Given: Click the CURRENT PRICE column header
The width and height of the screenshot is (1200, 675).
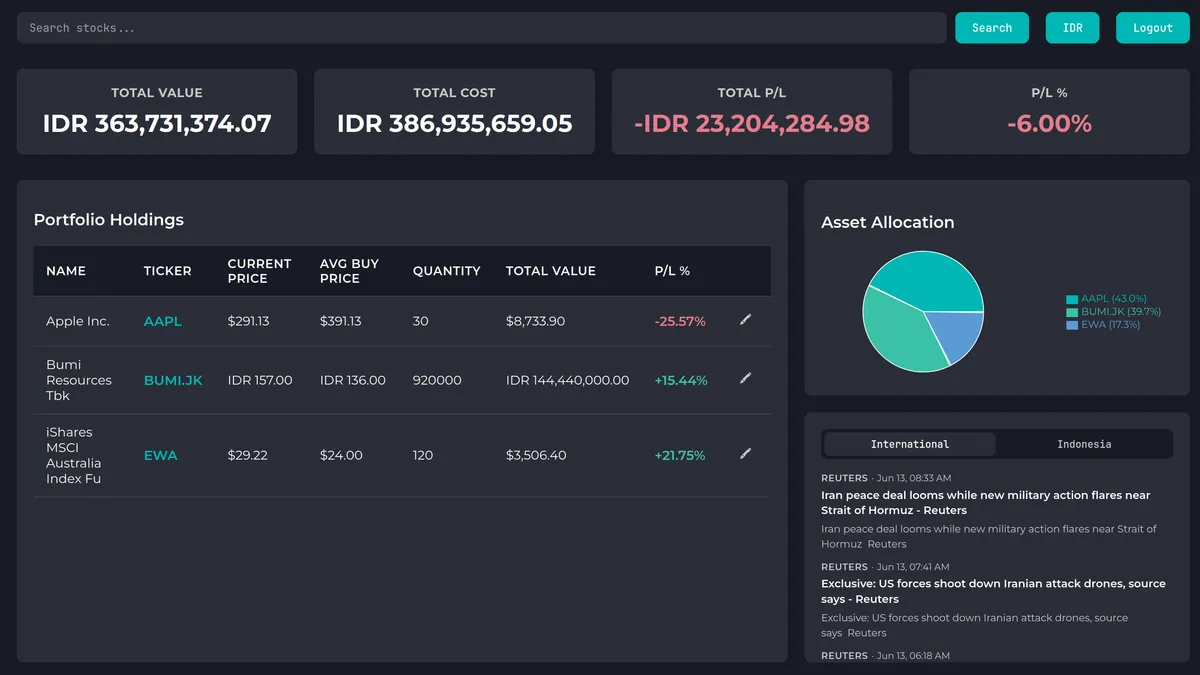Looking at the screenshot, I should pyautogui.click(x=259, y=271).
